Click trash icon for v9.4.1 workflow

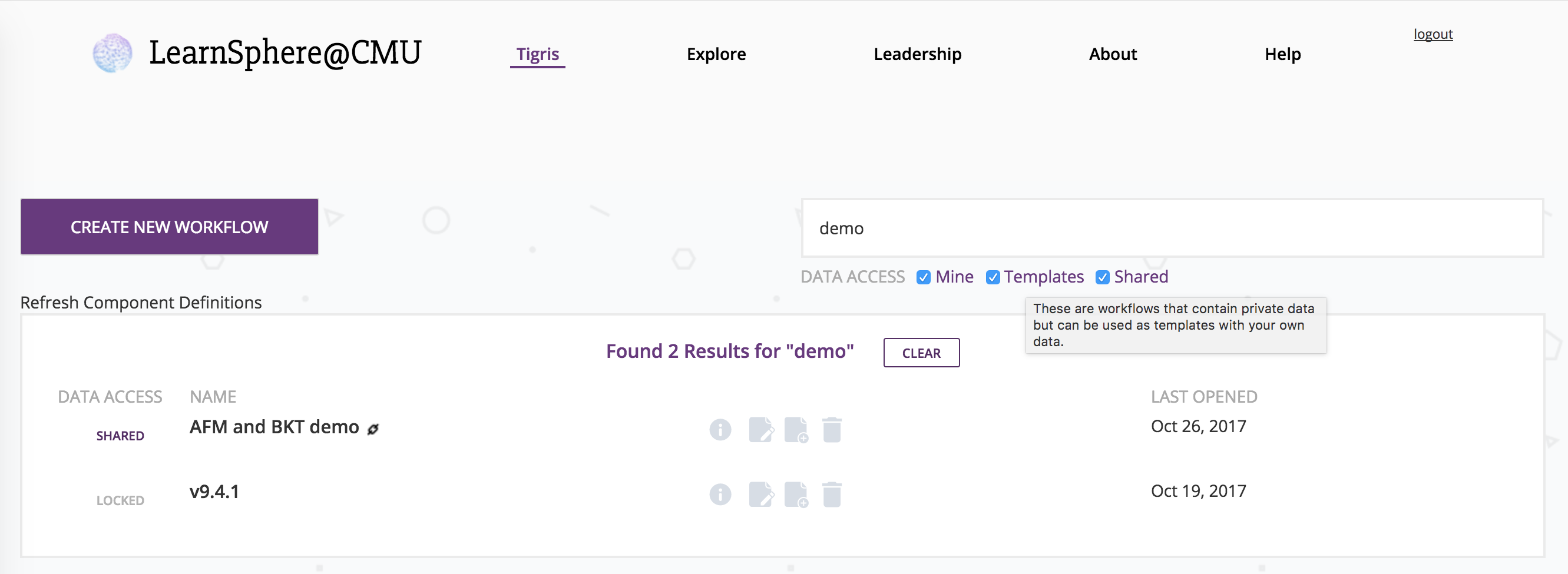832,494
